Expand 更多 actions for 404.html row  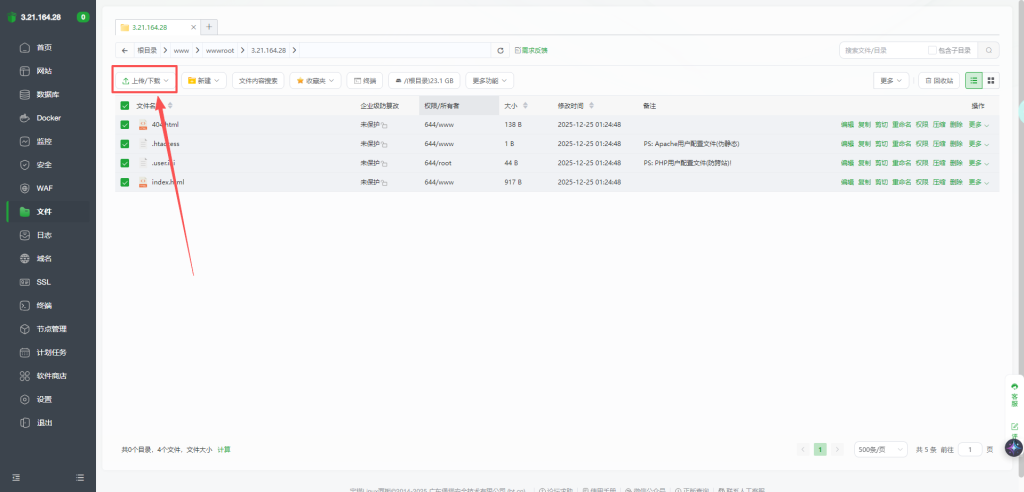coord(978,125)
